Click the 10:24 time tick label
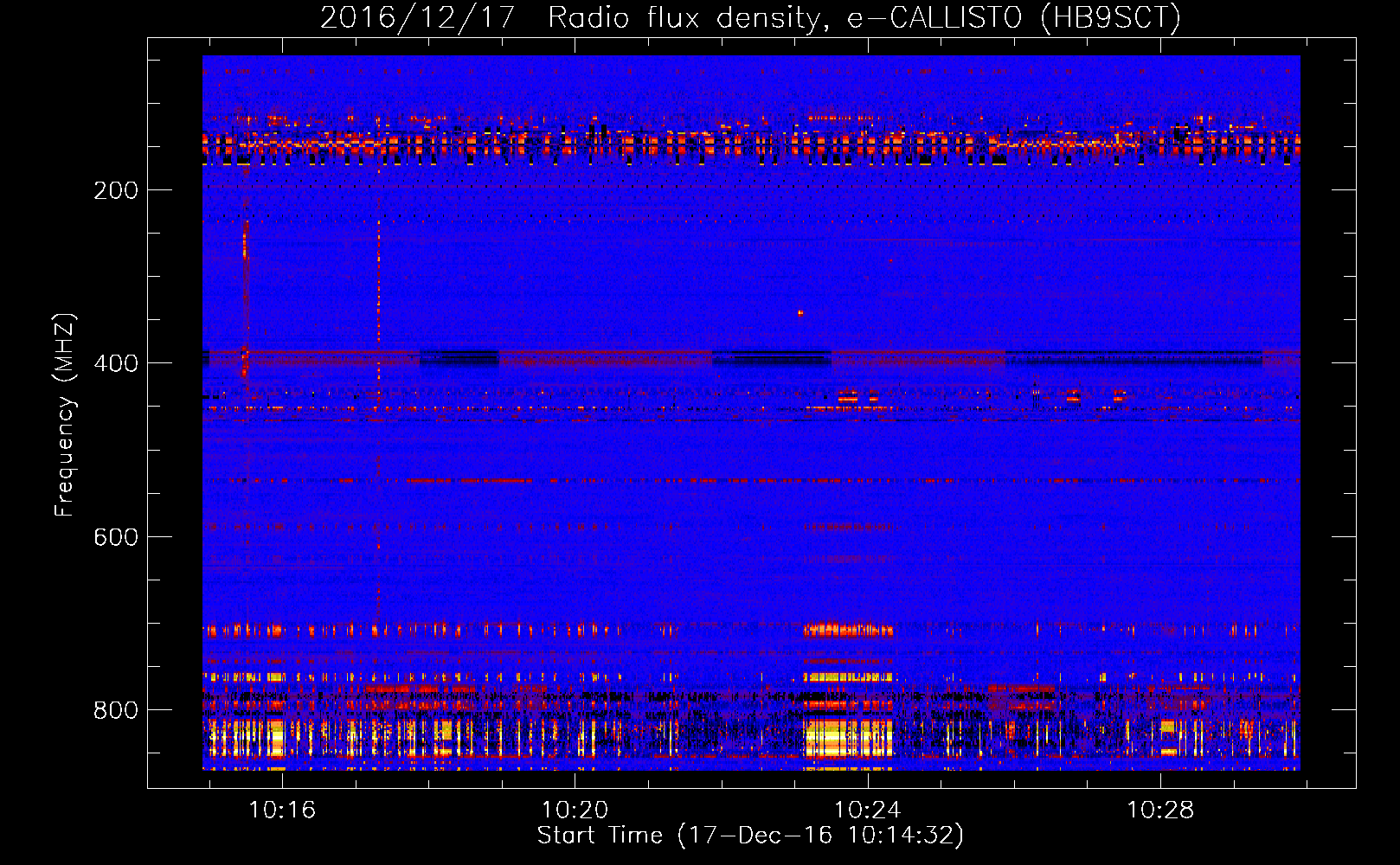 click(x=867, y=811)
